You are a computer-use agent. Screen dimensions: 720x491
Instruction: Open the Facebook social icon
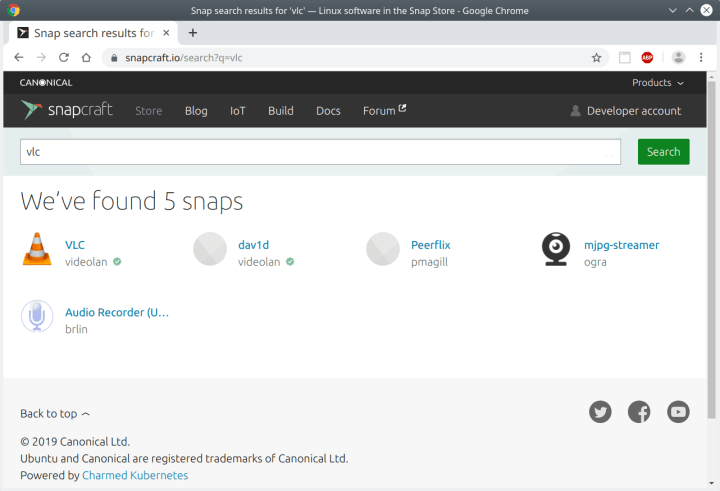click(x=639, y=412)
